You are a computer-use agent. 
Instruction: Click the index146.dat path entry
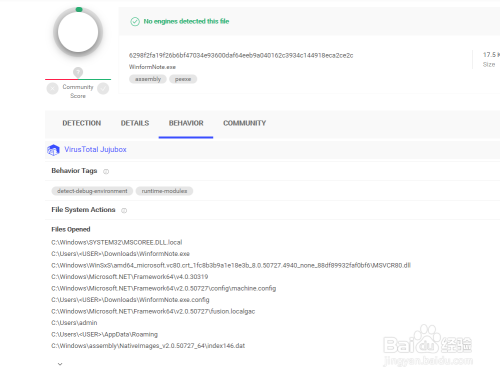coord(148,346)
